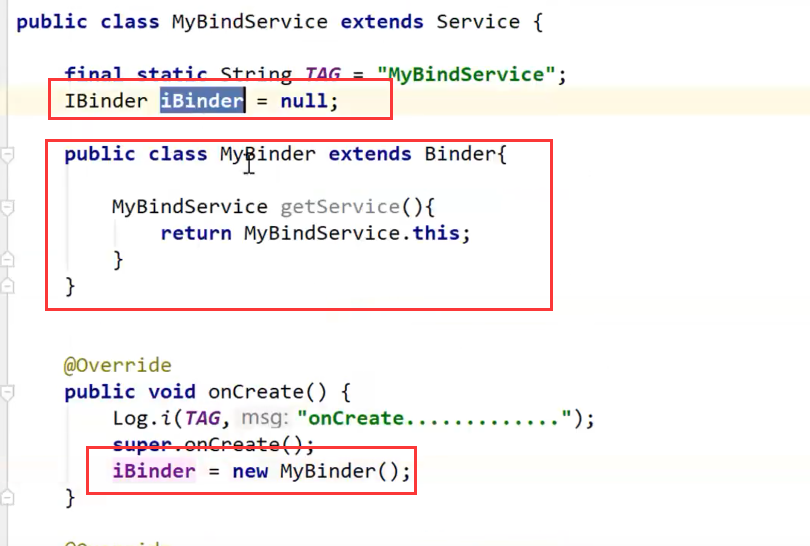Image resolution: width=810 pixels, height=546 pixels.
Task: Collapse the onCreate method fold marker
Action: click(7, 393)
